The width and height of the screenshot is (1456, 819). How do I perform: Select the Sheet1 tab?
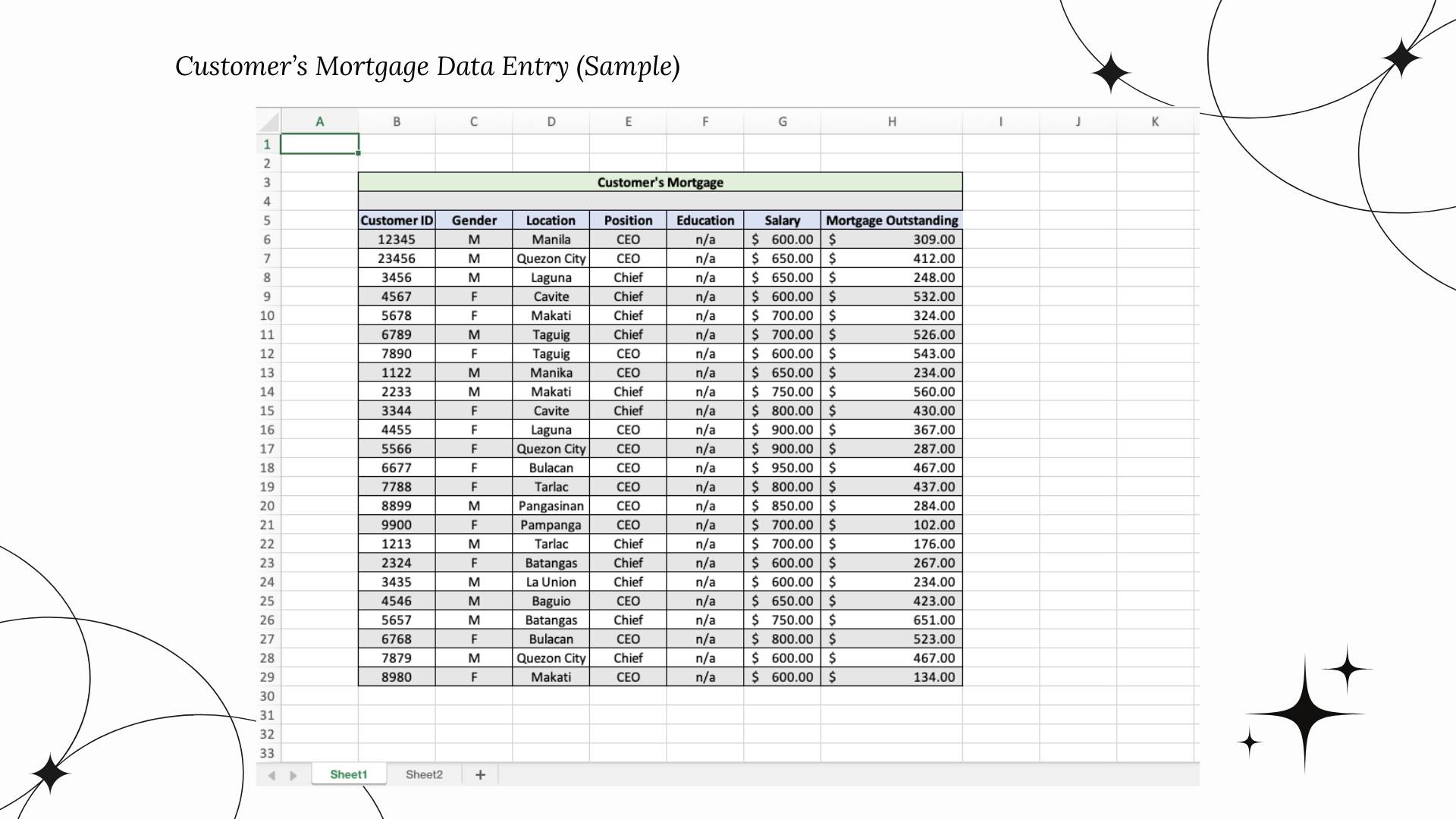(349, 774)
